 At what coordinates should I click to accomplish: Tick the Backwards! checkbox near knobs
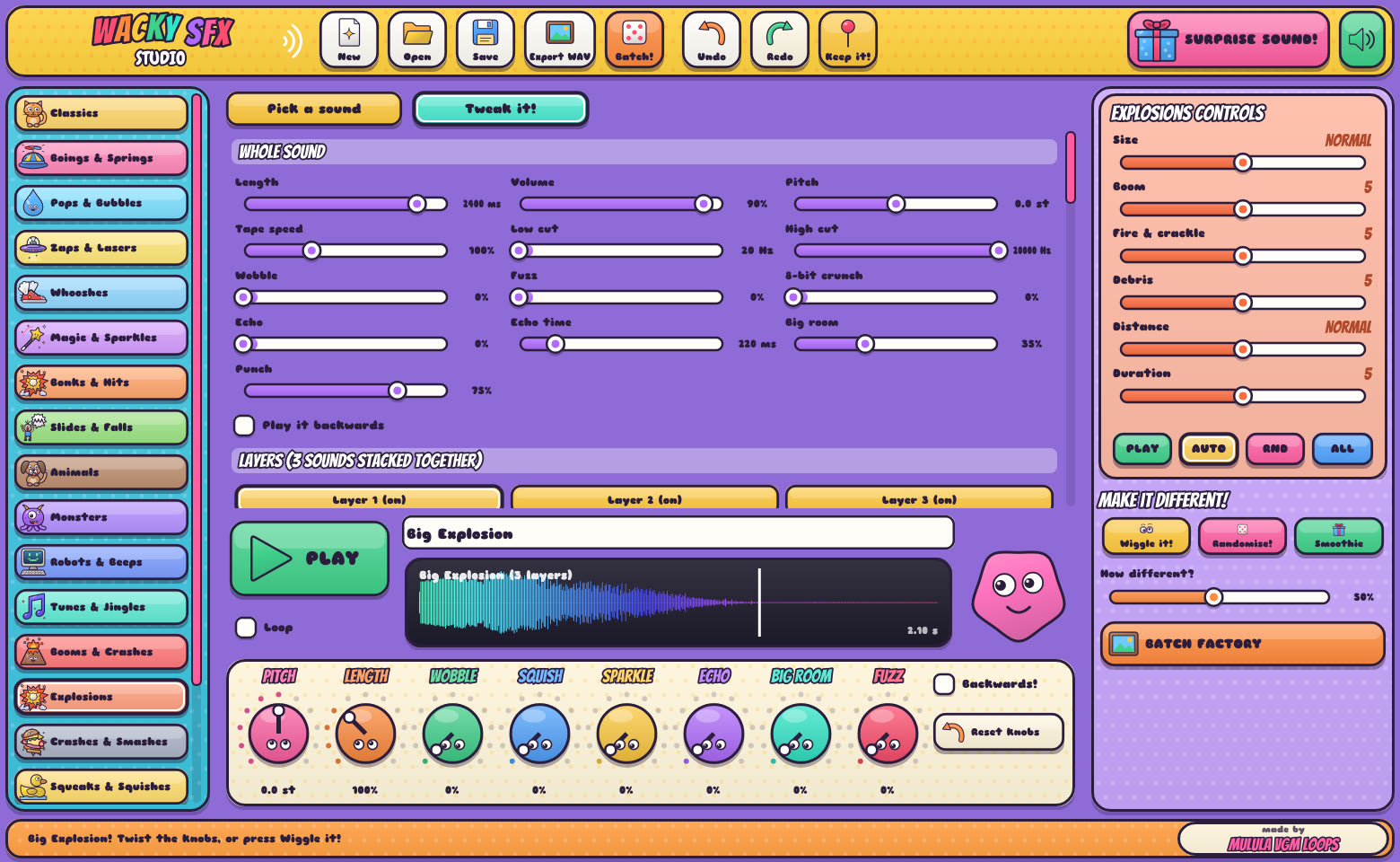[x=944, y=684]
